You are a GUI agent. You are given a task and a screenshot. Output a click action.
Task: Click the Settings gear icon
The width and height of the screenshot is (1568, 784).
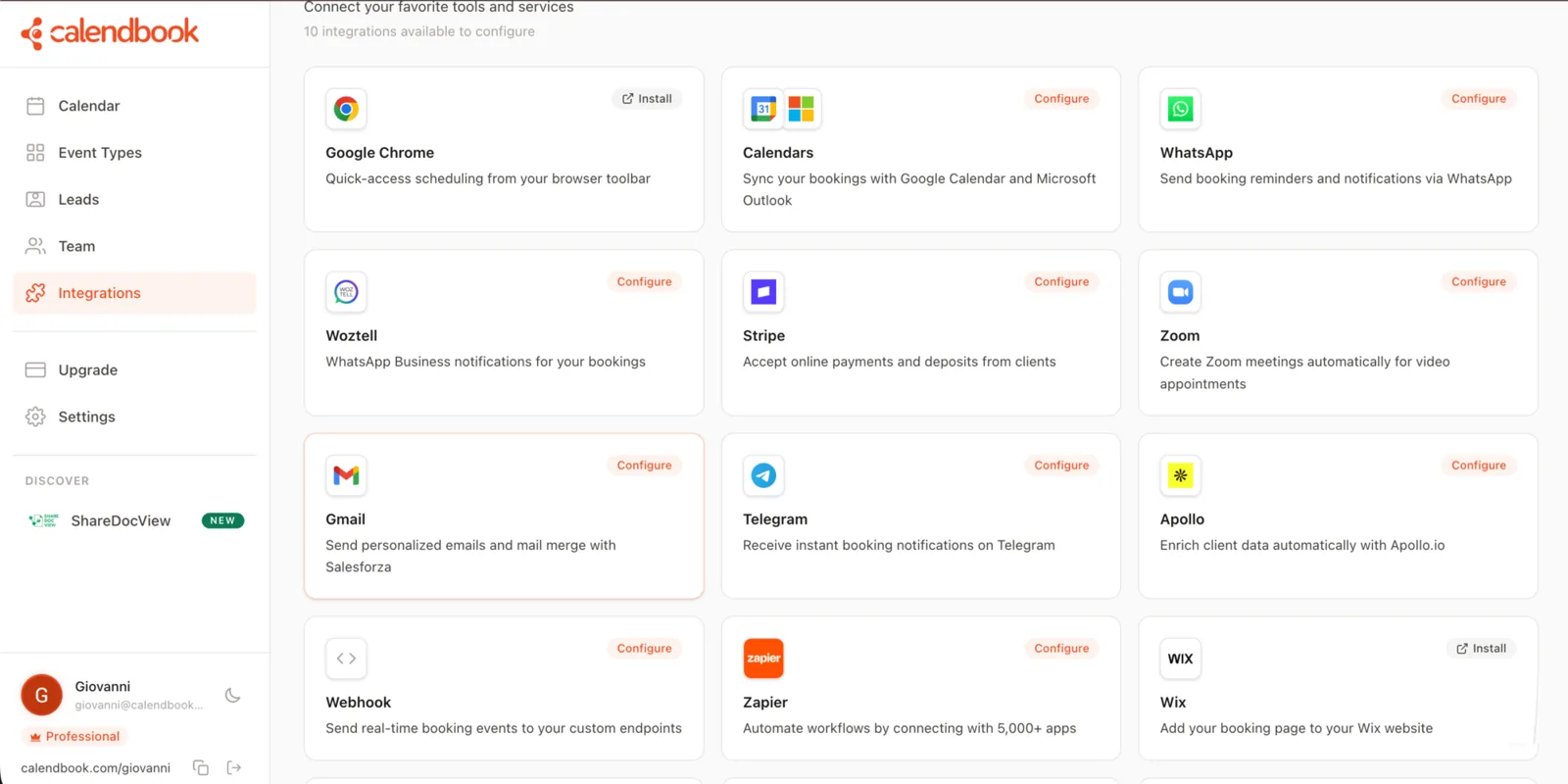point(35,416)
